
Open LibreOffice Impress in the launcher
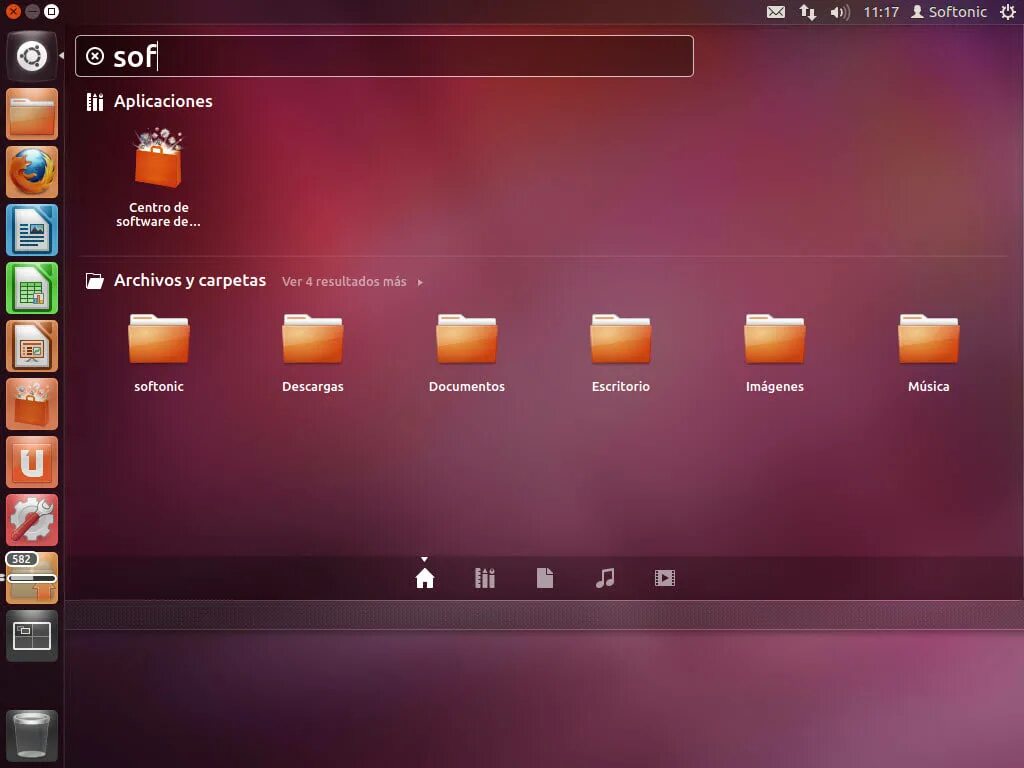click(x=31, y=346)
